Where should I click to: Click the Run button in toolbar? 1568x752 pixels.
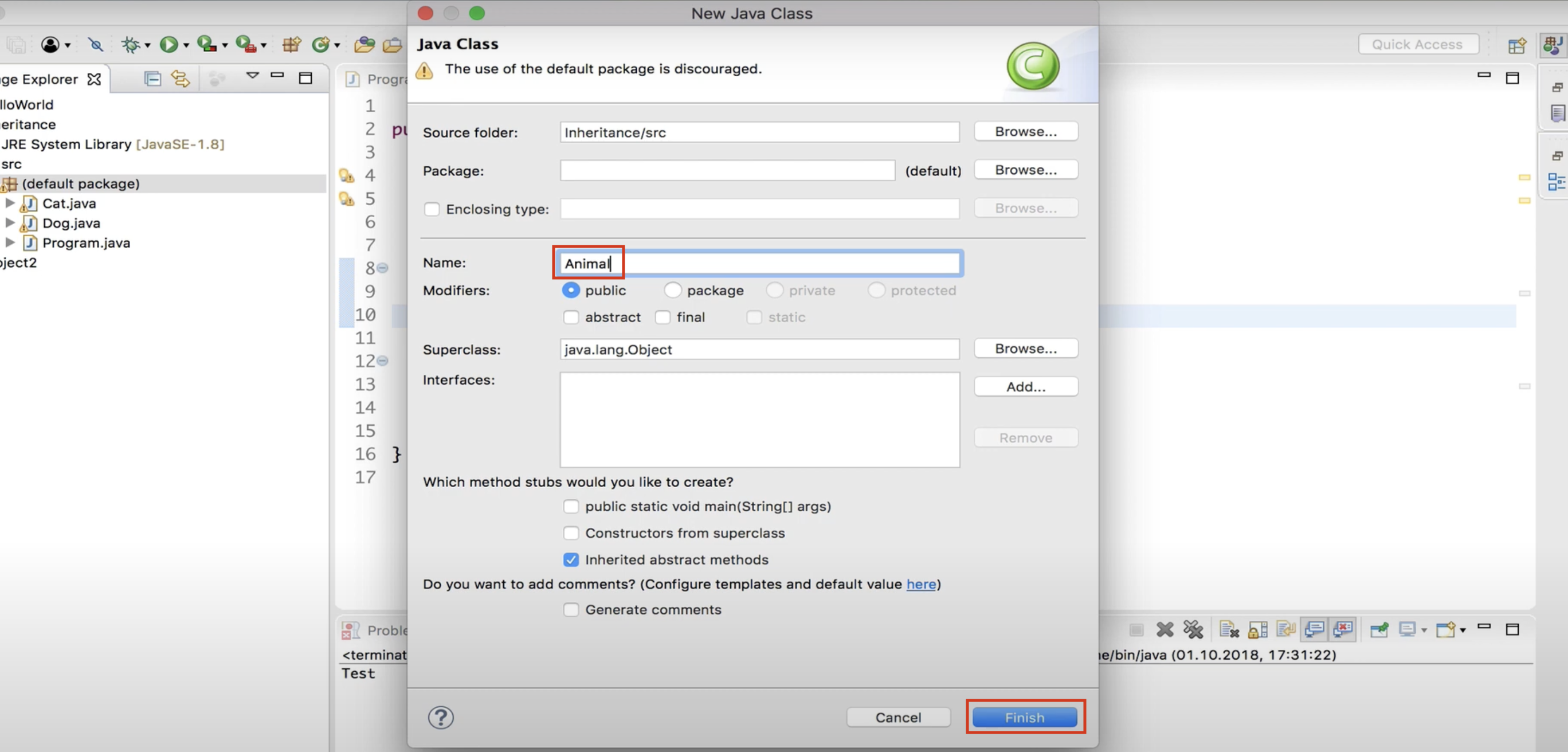[168, 44]
